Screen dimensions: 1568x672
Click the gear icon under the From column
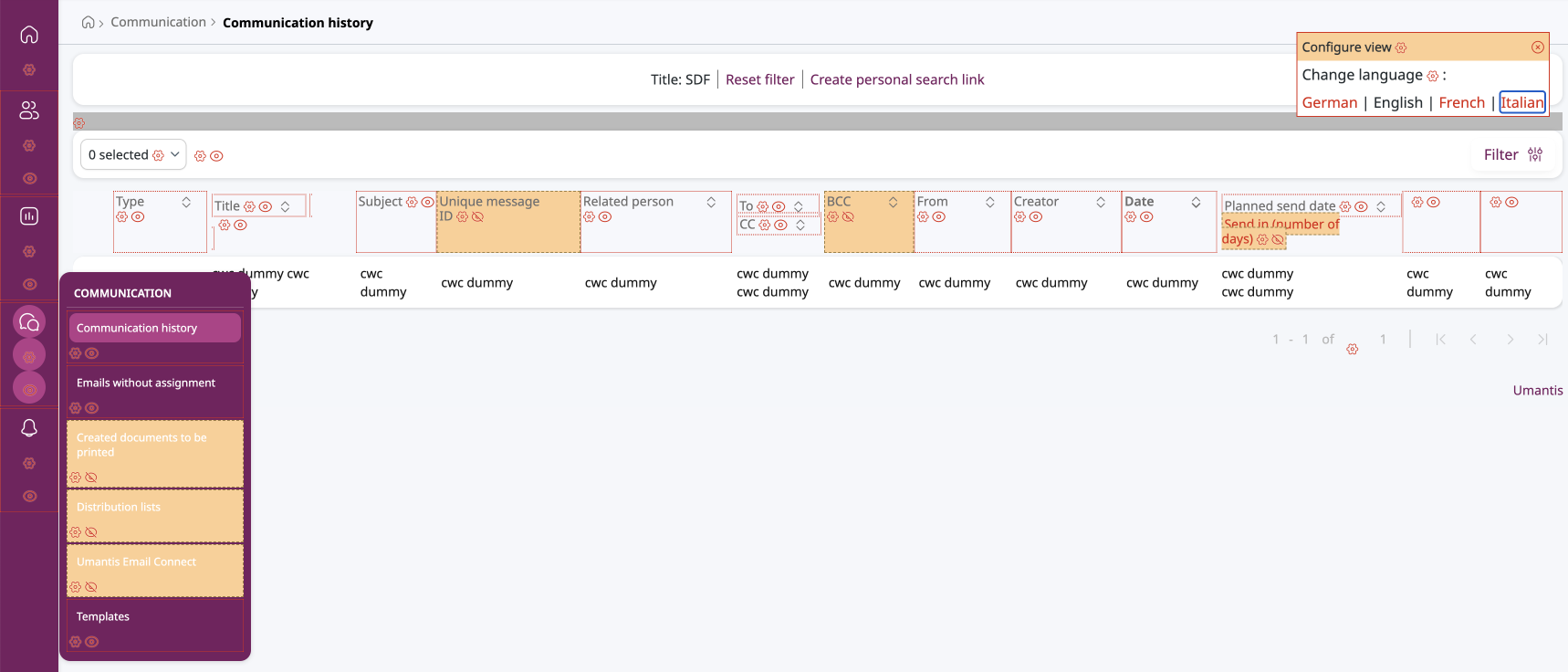pyautogui.click(x=923, y=217)
